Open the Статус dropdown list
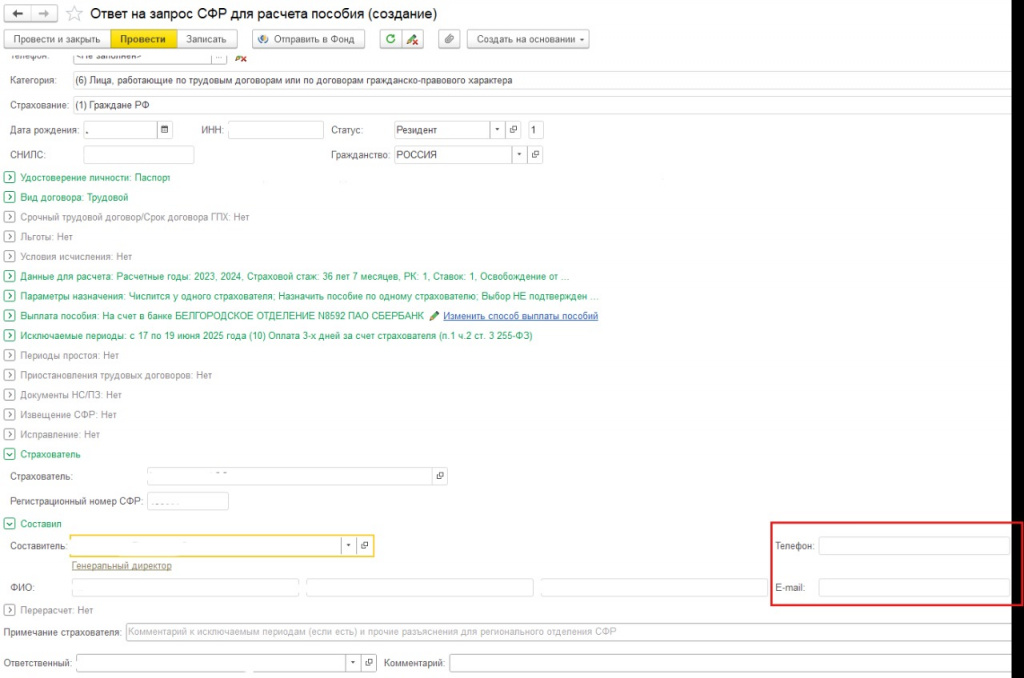 tap(497, 130)
